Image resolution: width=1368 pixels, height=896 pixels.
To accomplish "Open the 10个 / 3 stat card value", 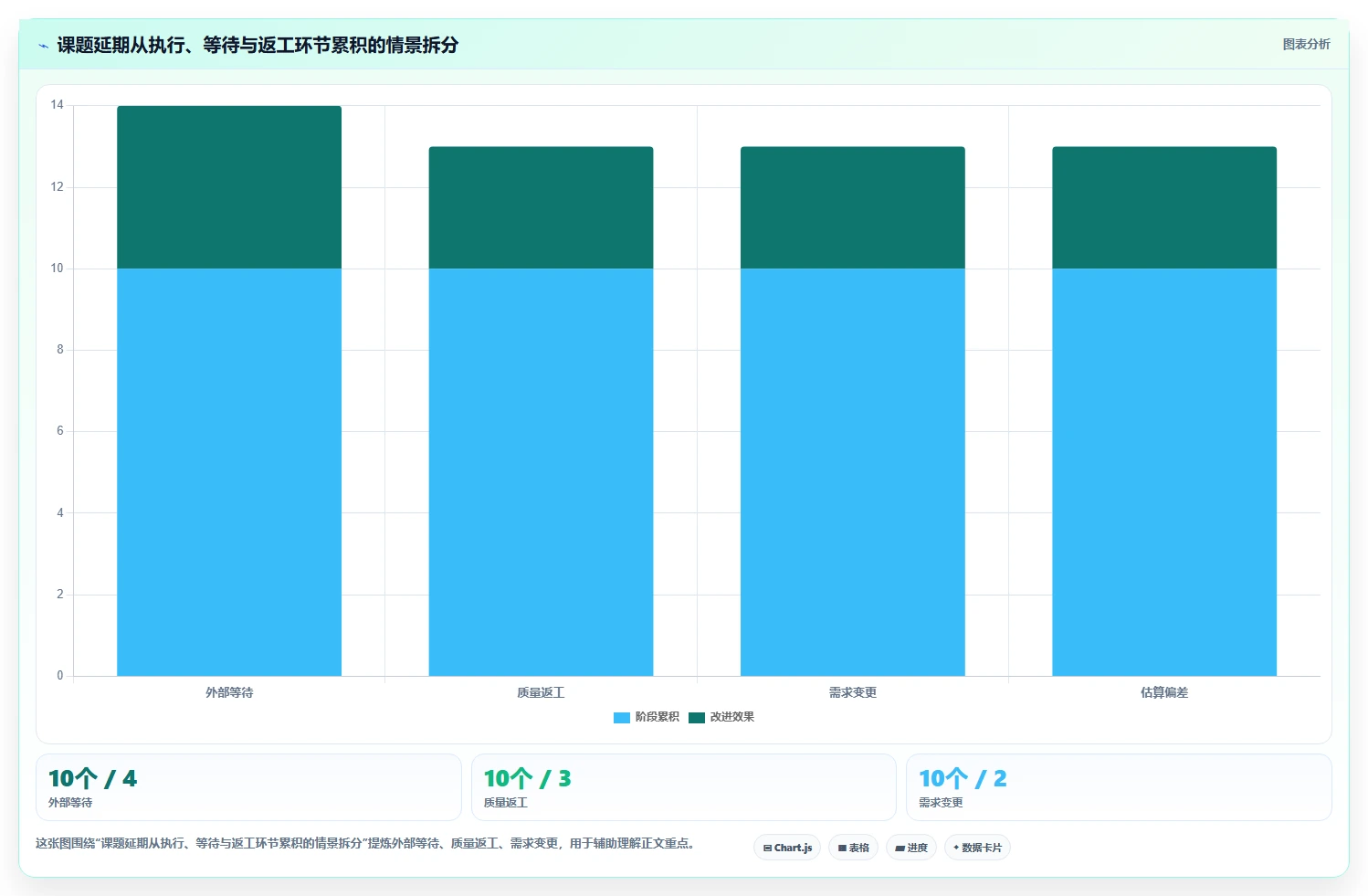I will coord(527,778).
